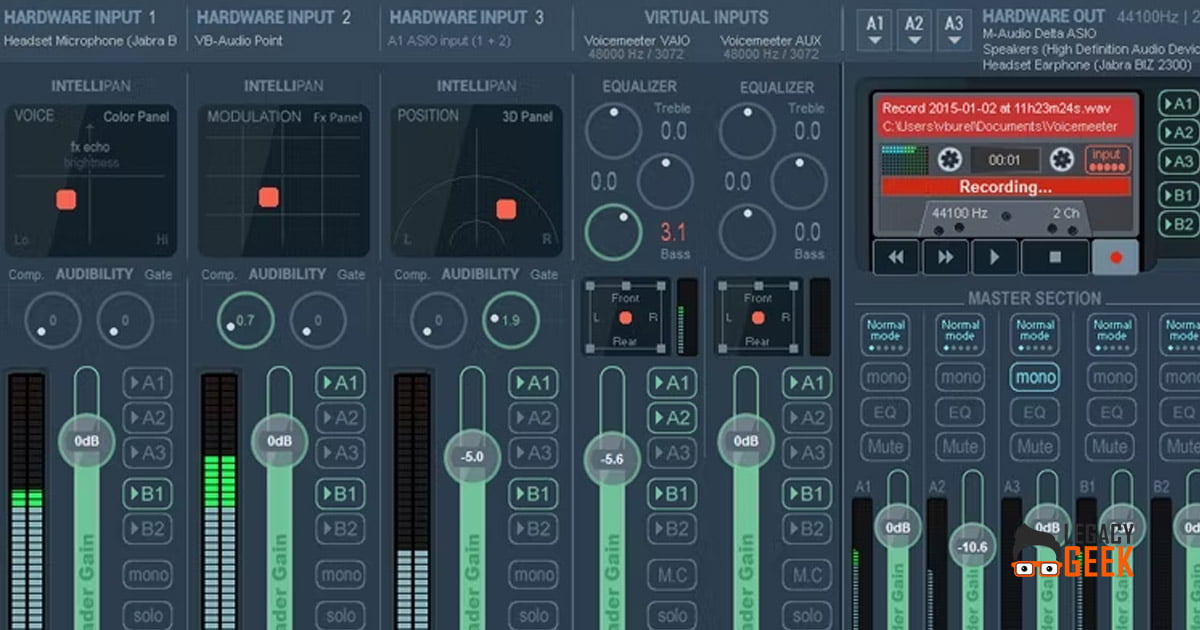
Task: Click the MODULATION label in Input 2 panel
Action: point(254,117)
